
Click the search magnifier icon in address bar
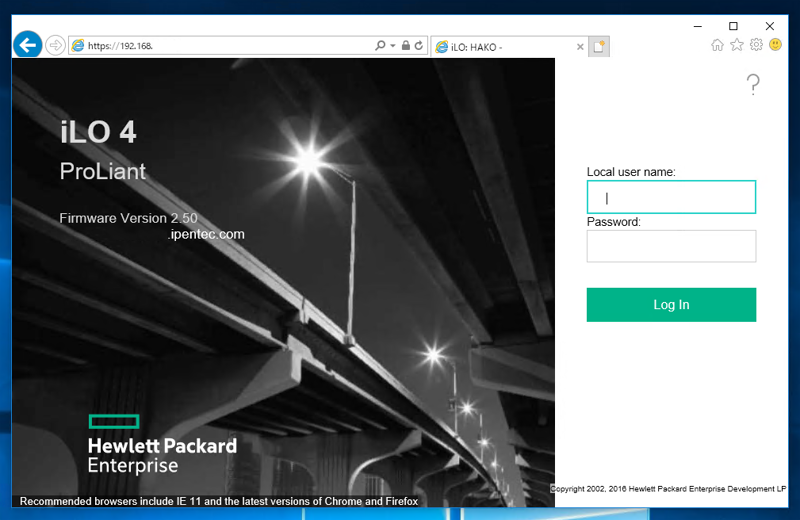380,45
